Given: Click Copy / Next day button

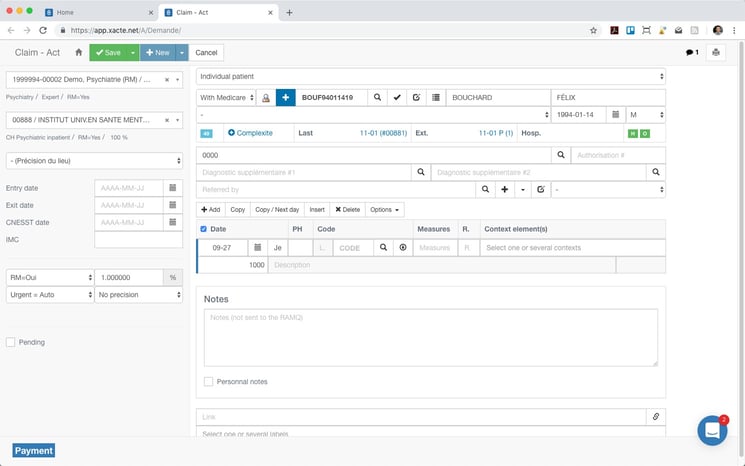Looking at the screenshot, I should point(277,209).
